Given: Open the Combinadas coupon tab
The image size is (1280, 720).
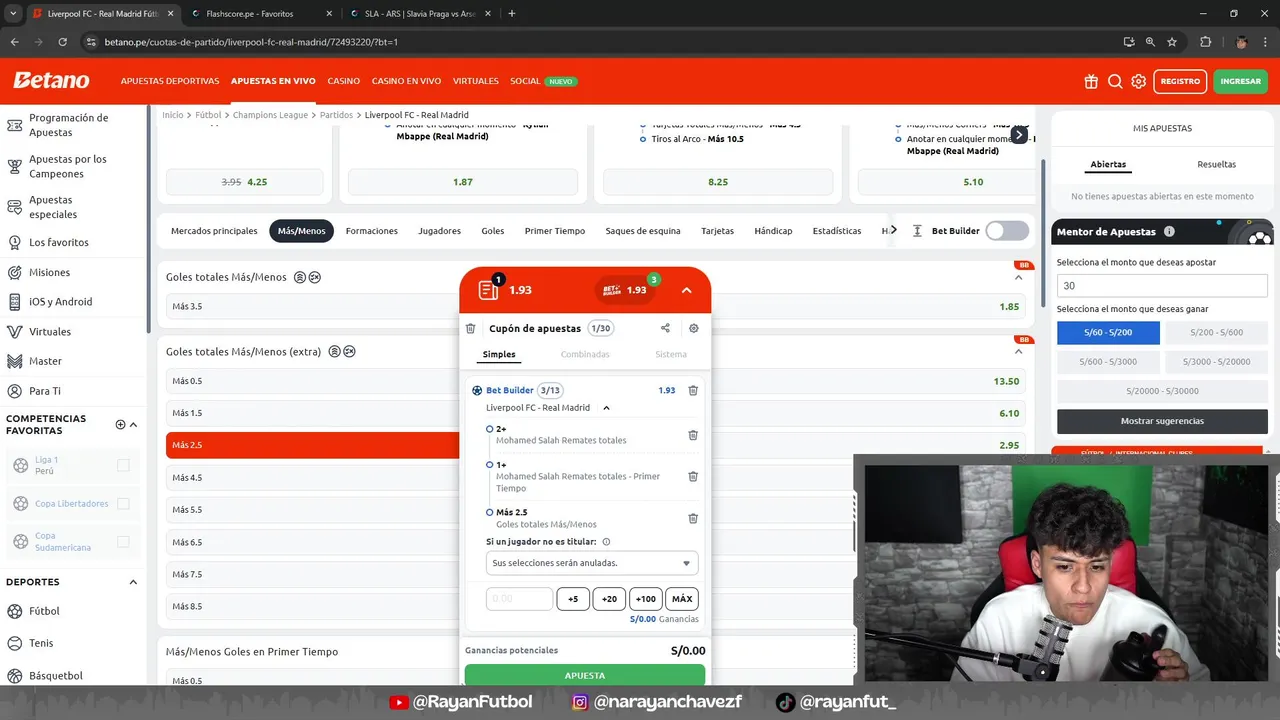Looking at the screenshot, I should [x=585, y=354].
